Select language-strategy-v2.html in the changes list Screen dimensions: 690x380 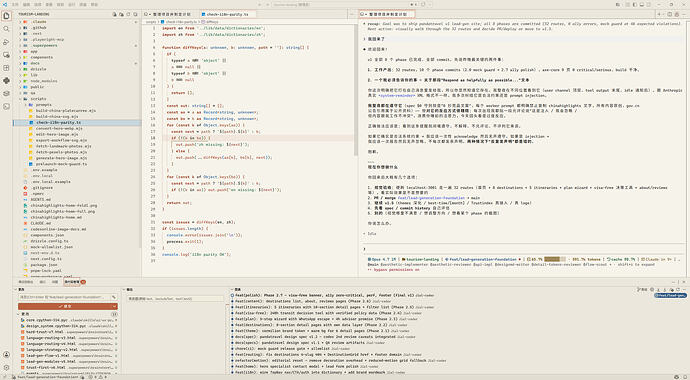tap(68, 350)
